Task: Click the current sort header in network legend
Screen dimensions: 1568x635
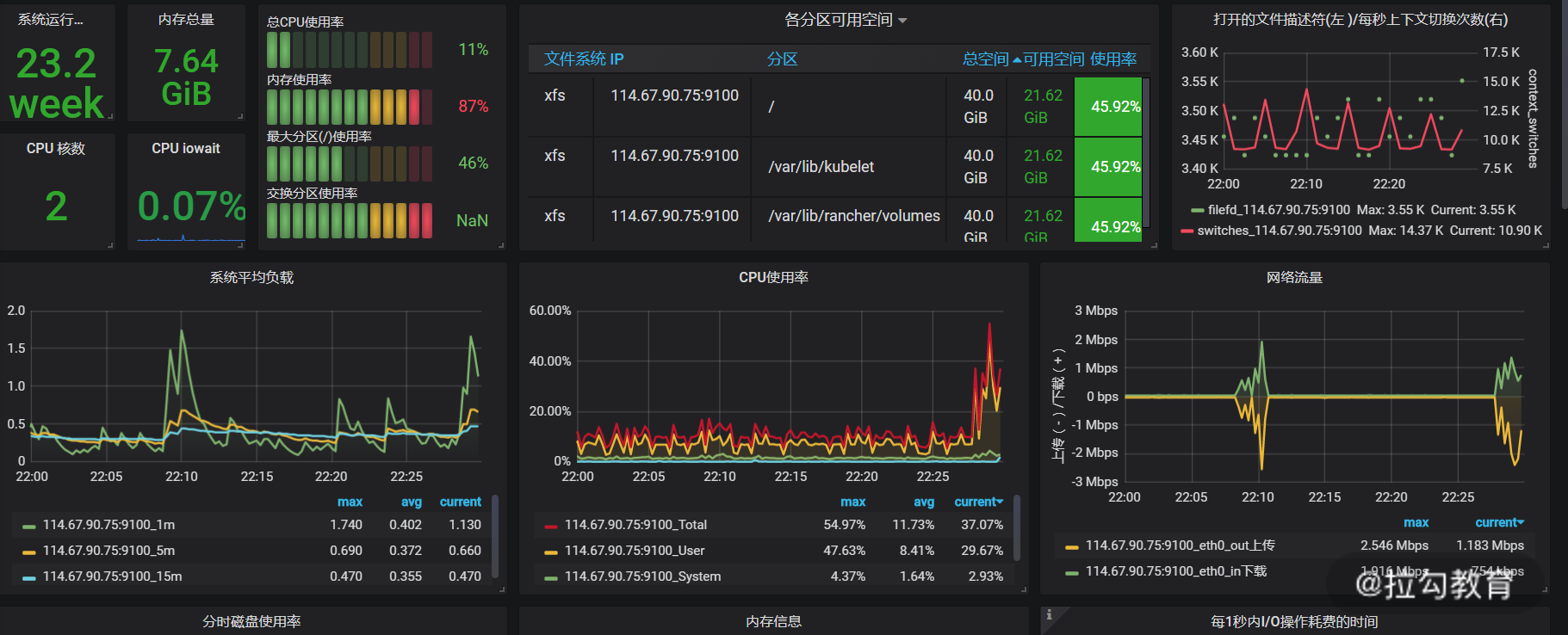Action: coord(1498,522)
